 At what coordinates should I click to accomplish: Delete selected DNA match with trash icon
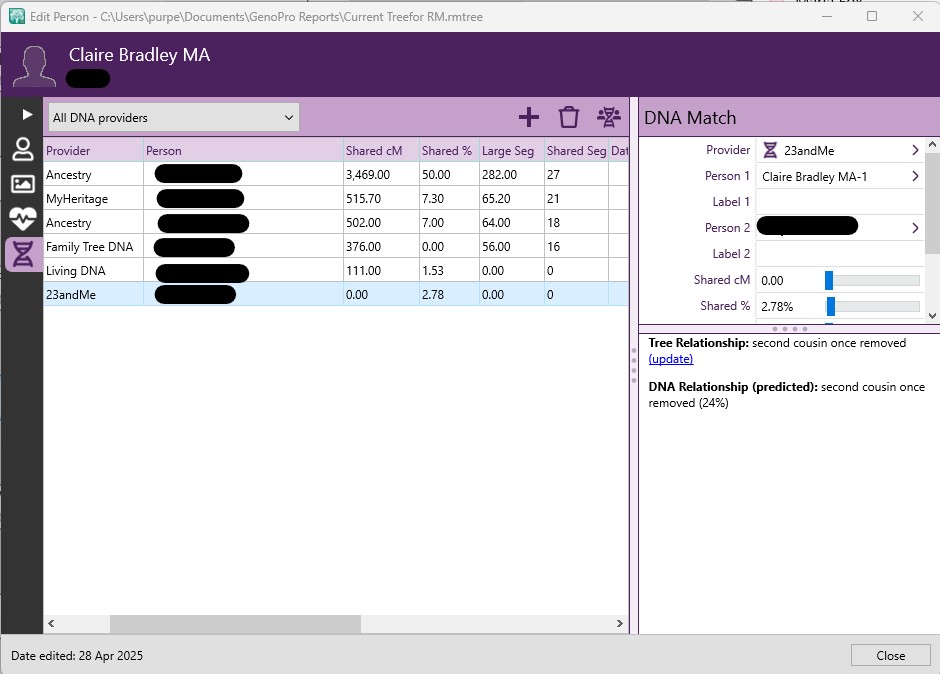pos(569,117)
